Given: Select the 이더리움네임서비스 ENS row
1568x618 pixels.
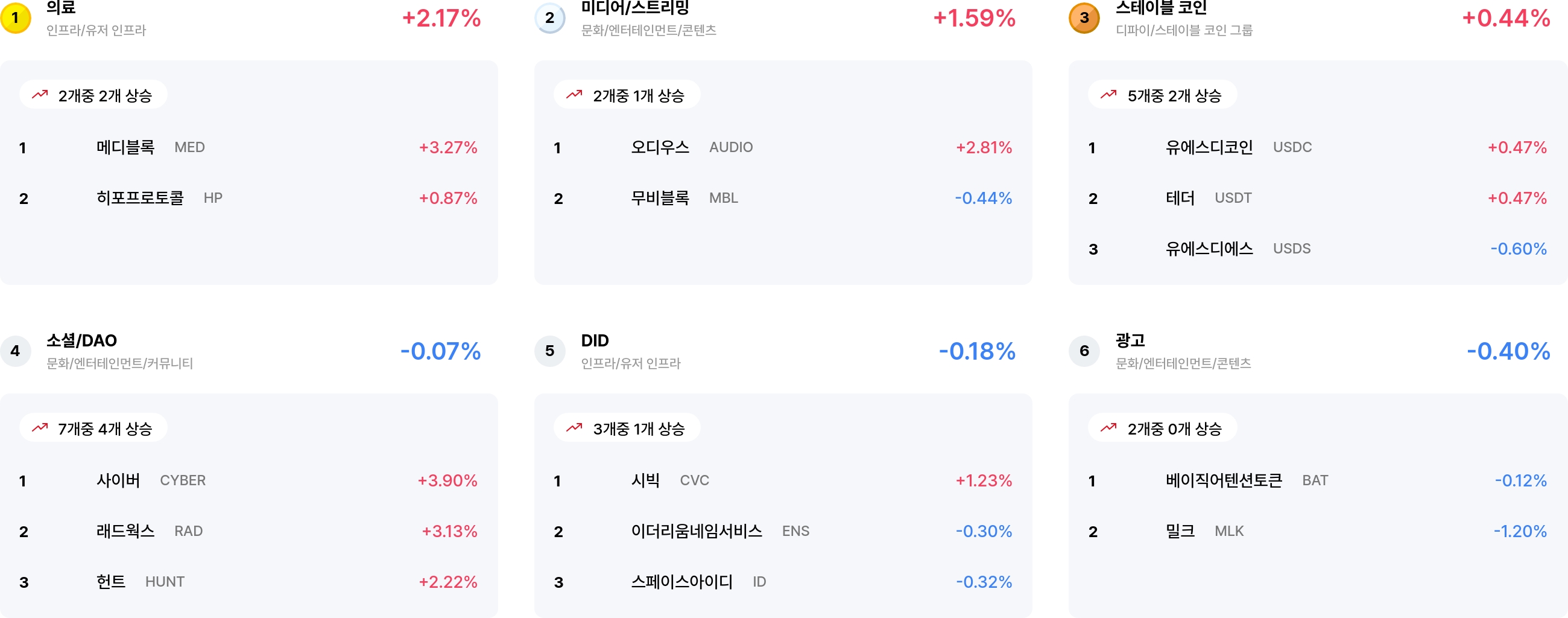Looking at the screenshot, I should [783, 531].
